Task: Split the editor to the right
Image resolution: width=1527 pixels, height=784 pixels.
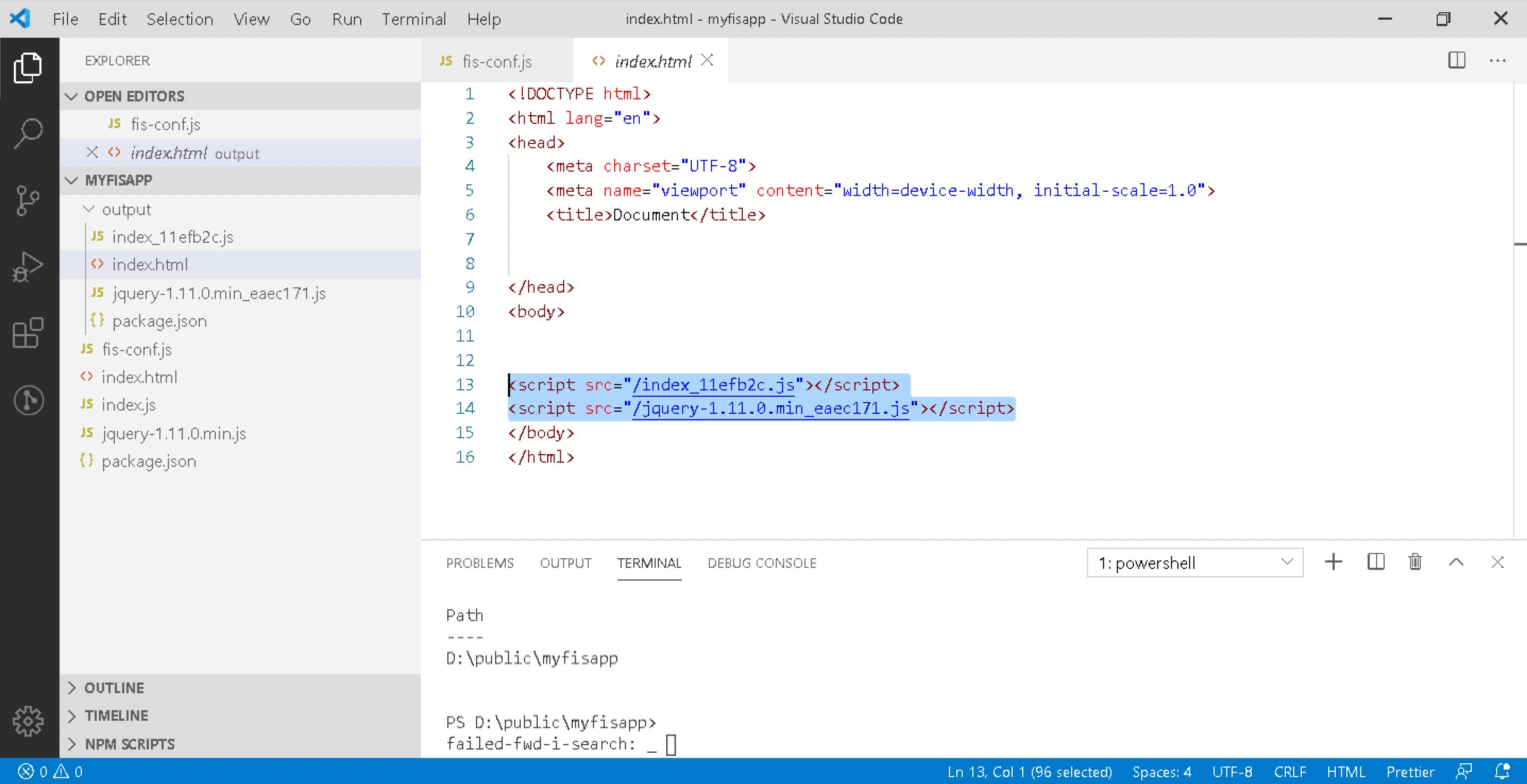Action: click(x=1456, y=61)
